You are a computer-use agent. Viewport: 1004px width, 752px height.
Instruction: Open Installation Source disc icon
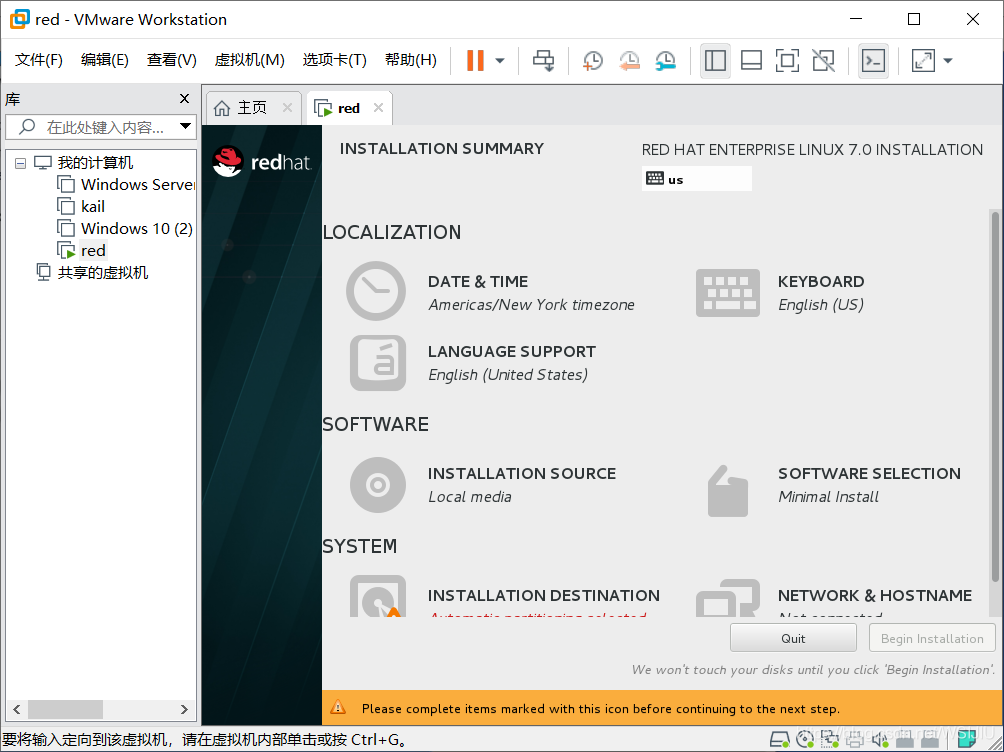coord(378,485)
